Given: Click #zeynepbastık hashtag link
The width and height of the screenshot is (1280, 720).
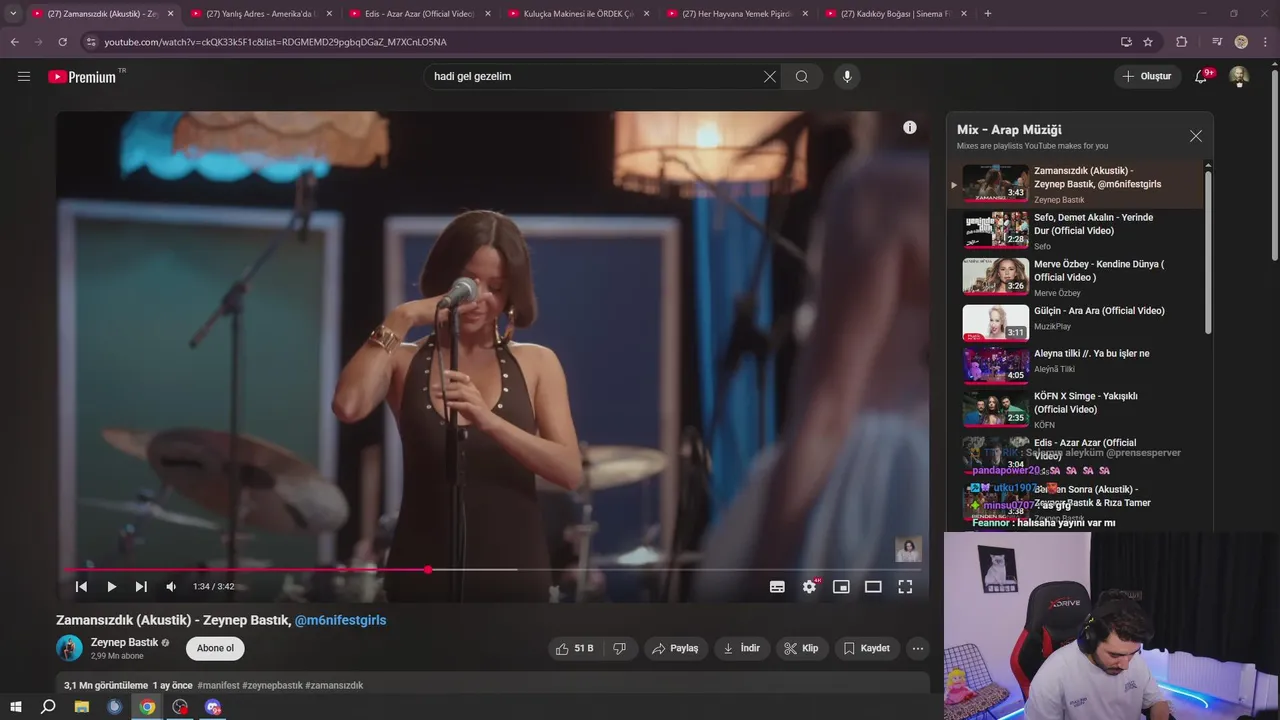Looking at the screenshot, I should pos(272,685).
